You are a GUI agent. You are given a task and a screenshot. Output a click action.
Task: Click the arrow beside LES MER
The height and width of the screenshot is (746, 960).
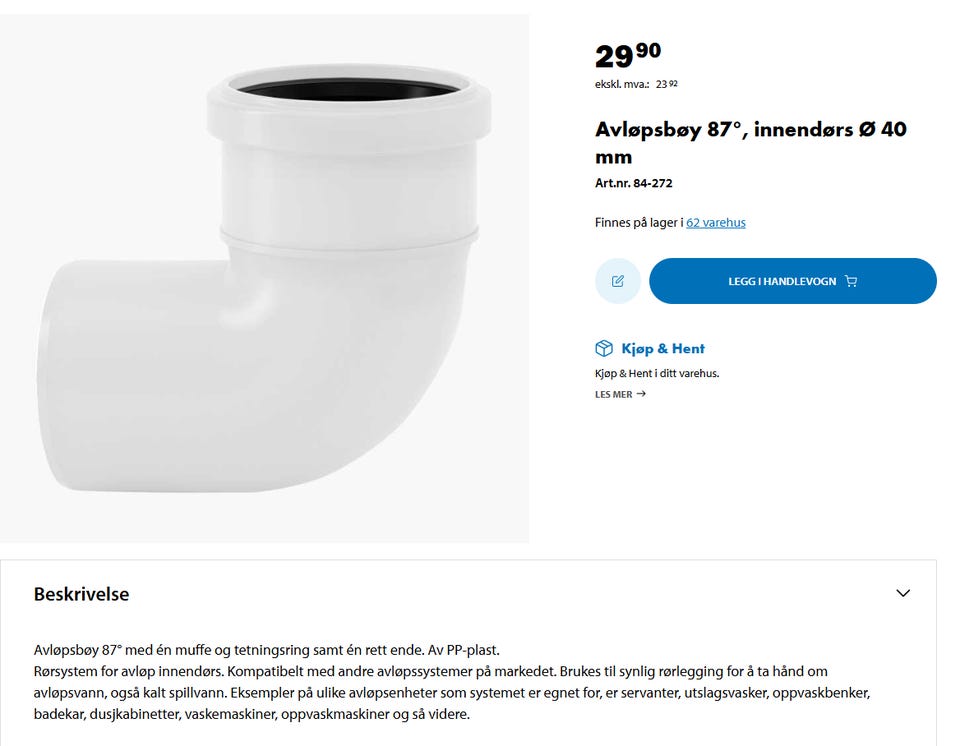(x=641, y=394)
